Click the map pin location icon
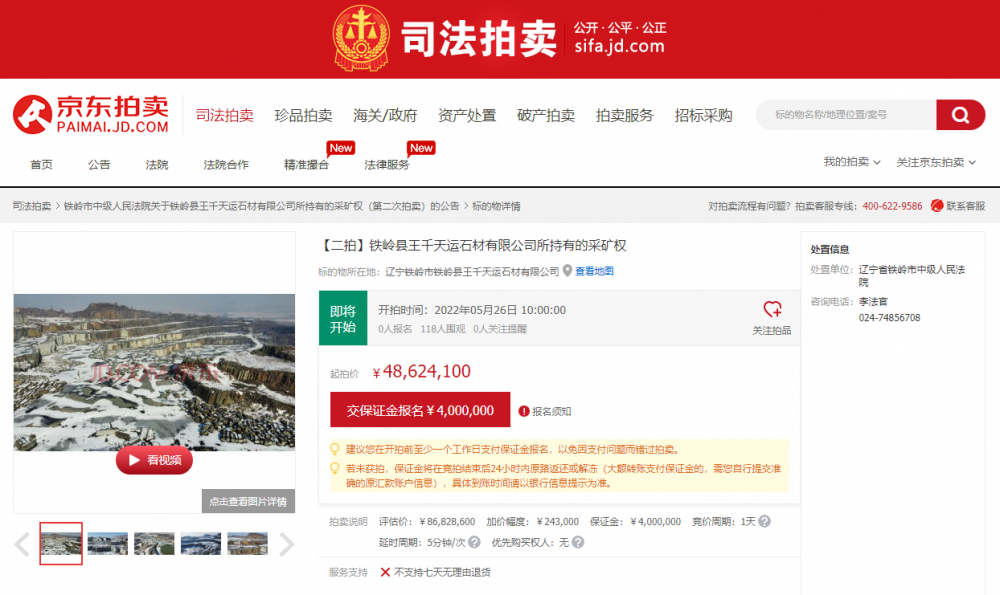1000x595 pixels. 567,271
